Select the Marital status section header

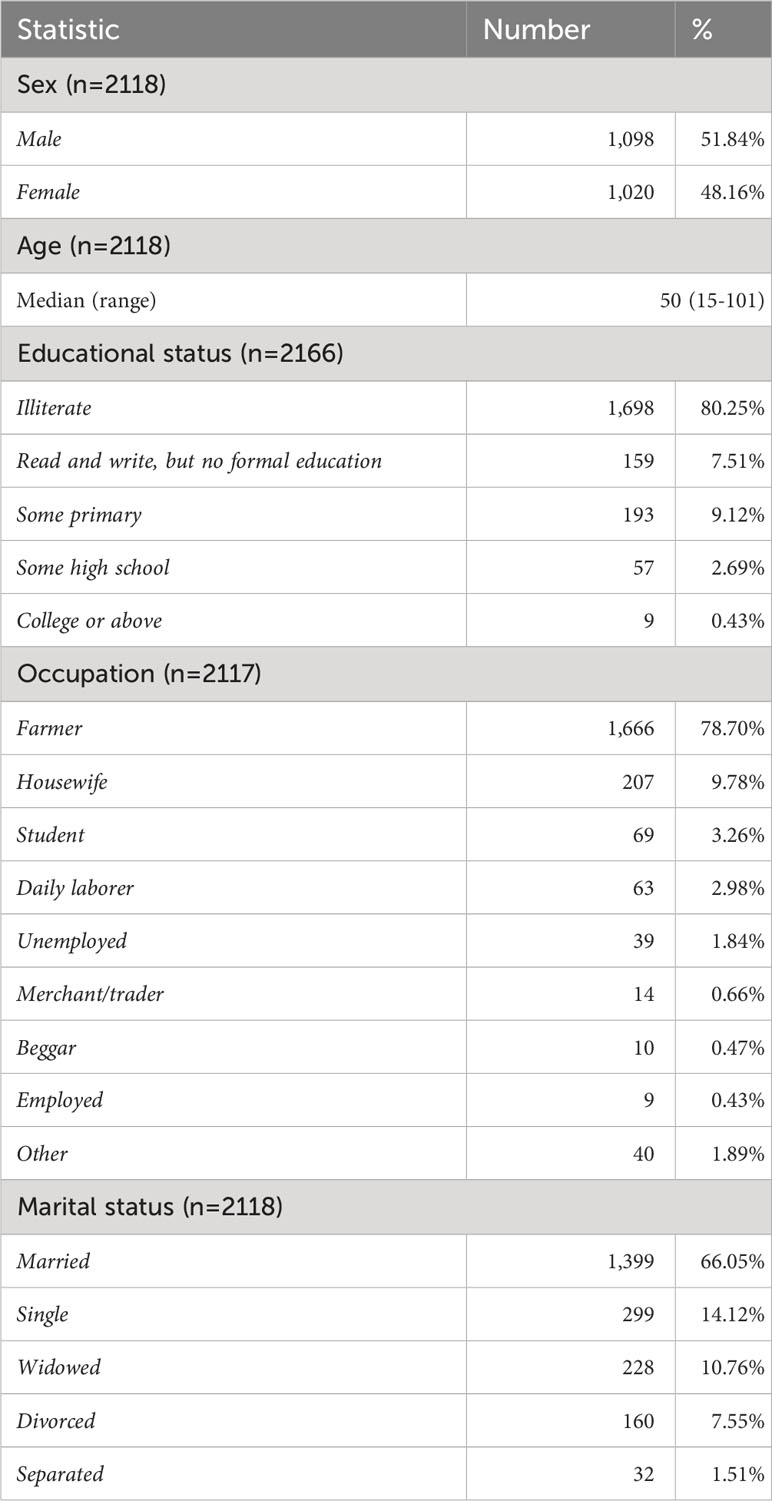point(386,1206)
